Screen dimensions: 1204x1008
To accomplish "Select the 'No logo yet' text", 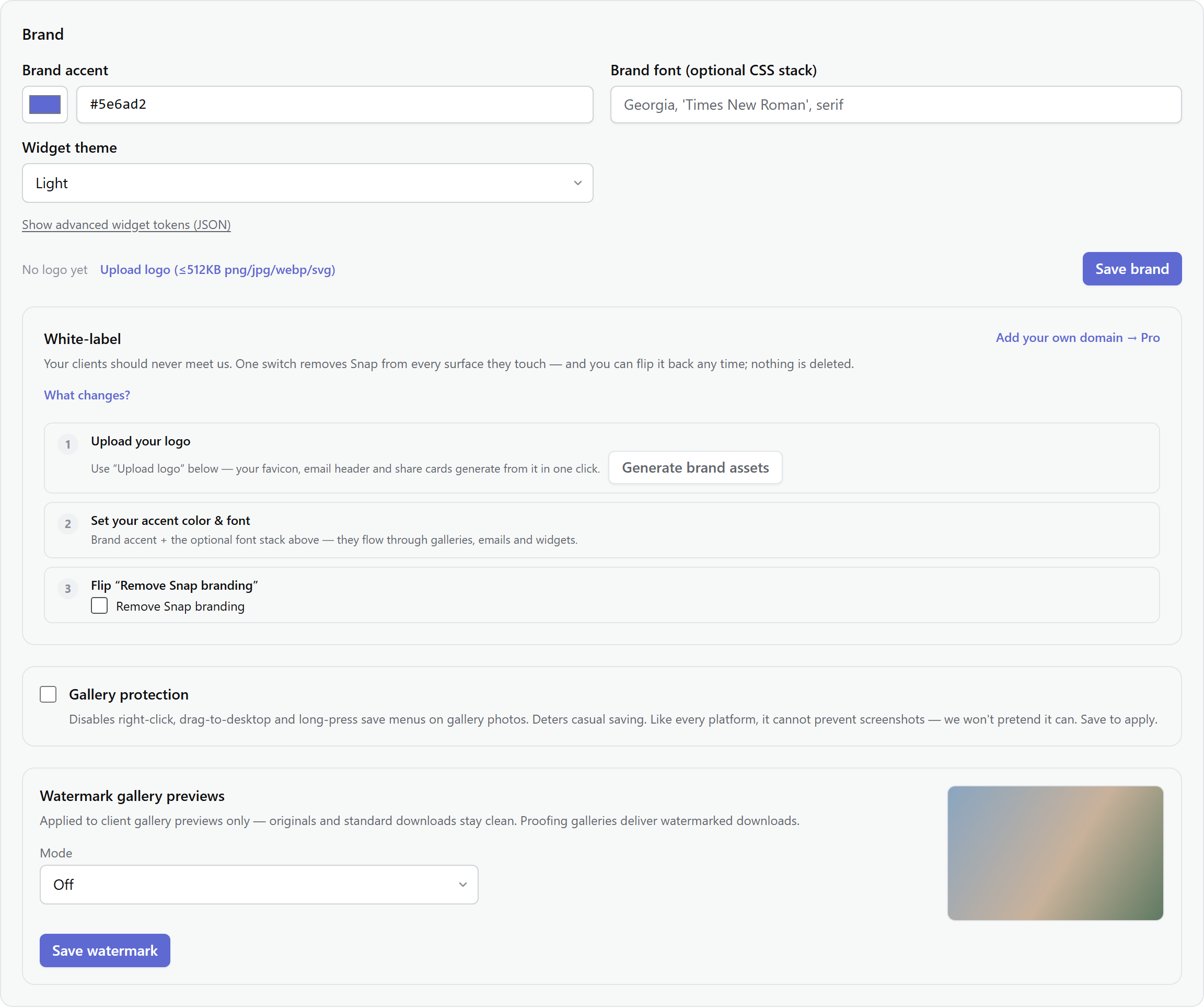I will (55, 270).
